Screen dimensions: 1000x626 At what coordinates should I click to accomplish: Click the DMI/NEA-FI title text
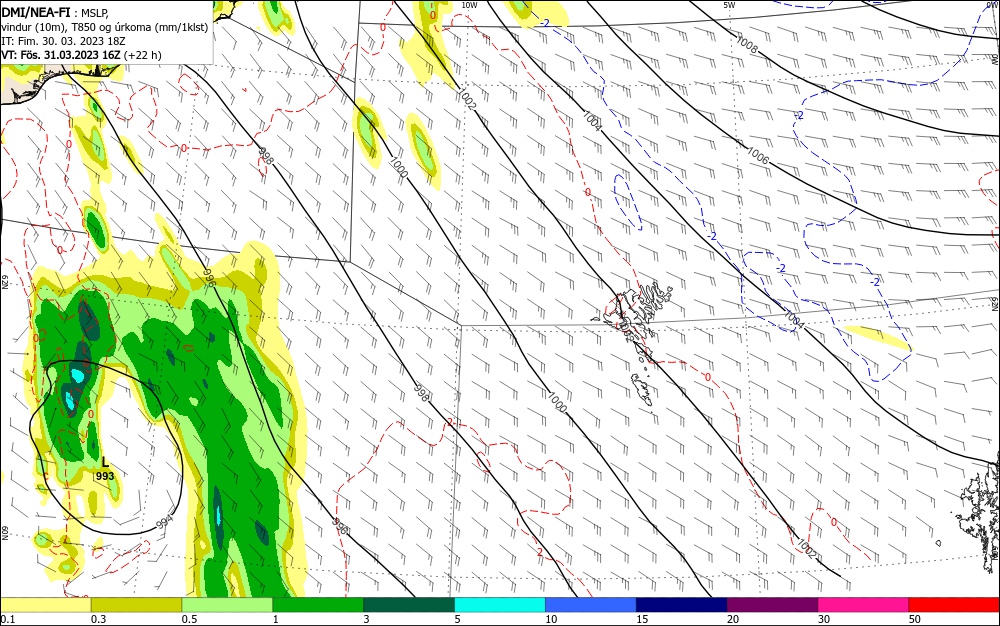coord(36,12)
